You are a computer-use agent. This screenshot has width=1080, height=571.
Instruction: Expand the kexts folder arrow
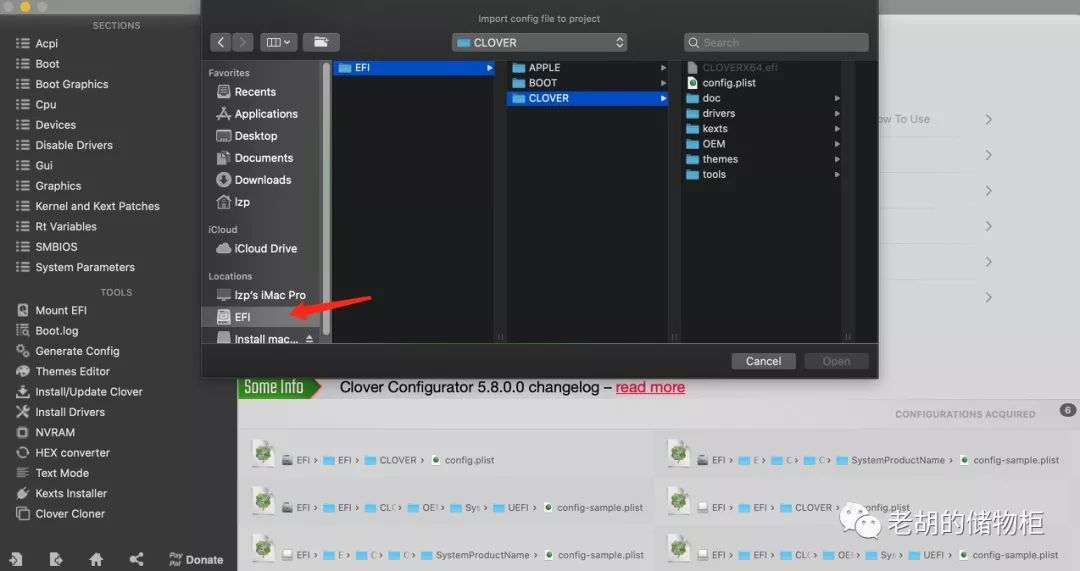tap(837, 129)
